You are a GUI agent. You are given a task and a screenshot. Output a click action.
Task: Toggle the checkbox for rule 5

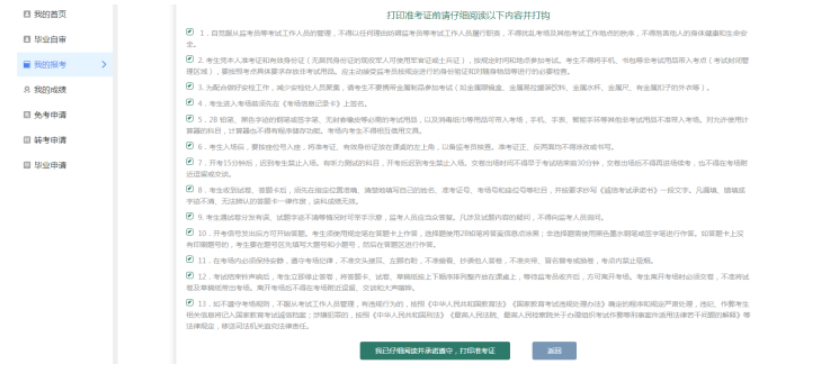point(190,118)
